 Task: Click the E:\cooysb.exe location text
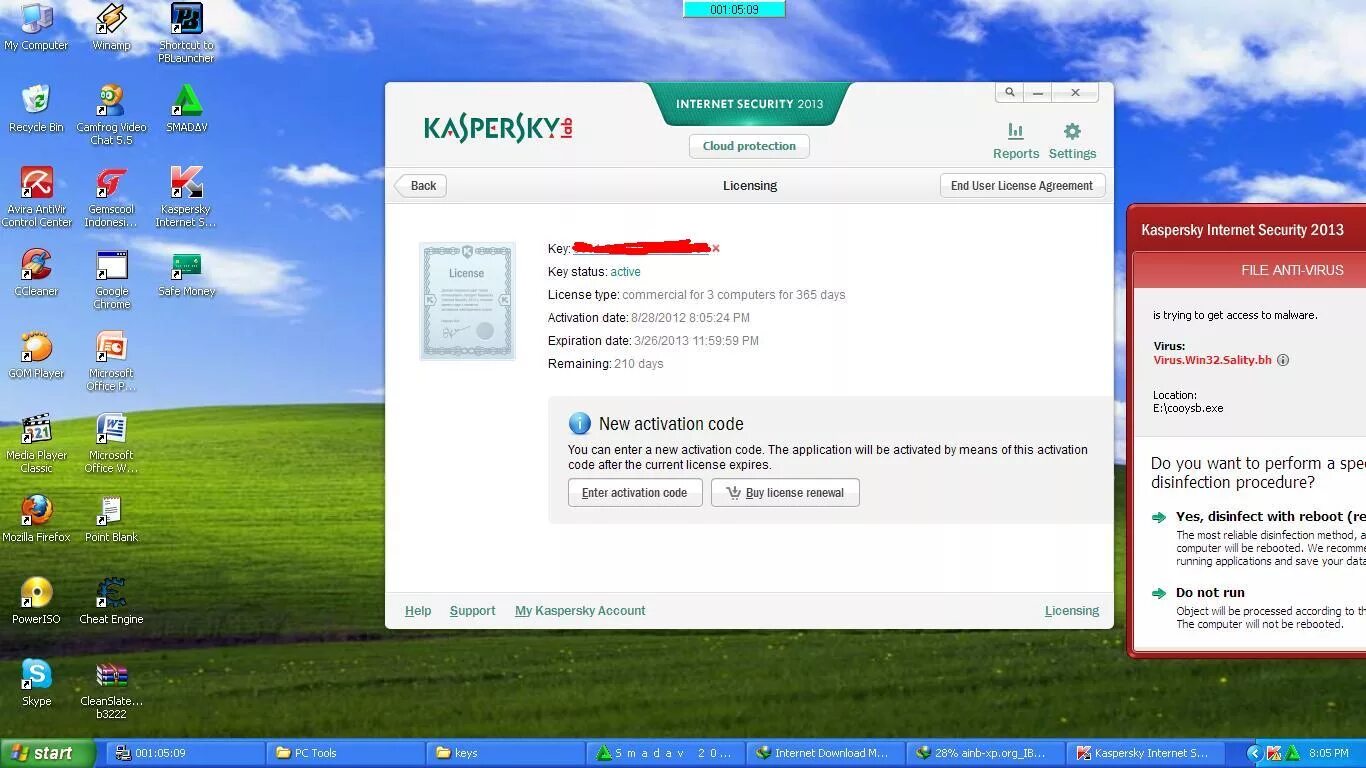coord(1188,408)
